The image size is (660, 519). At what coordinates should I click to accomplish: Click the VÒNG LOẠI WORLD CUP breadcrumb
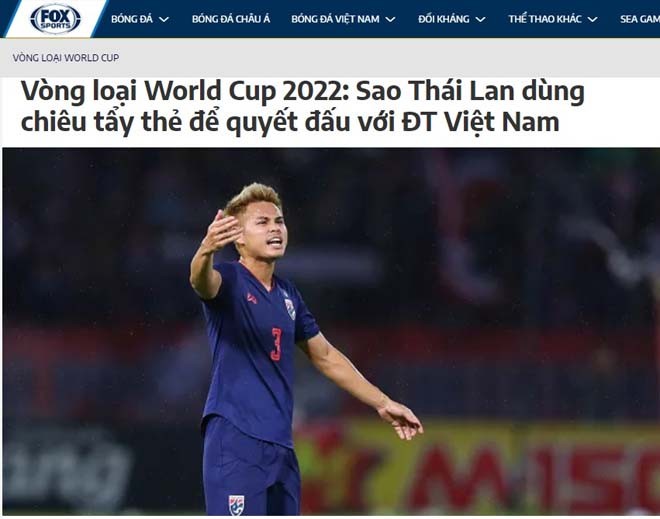tap(66, 58)
